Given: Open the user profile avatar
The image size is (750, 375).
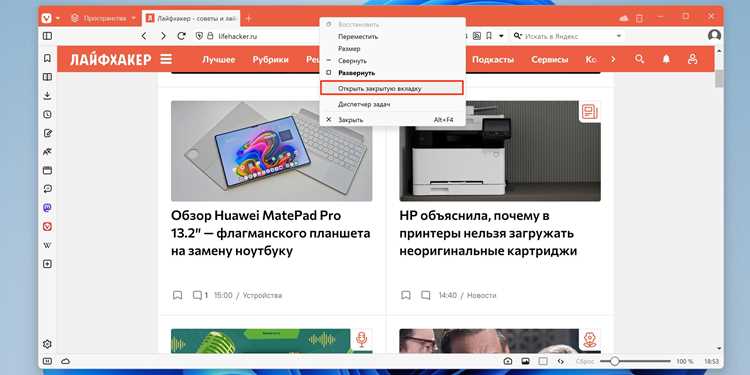Looking at the screenshot, I should pos(714,35).
